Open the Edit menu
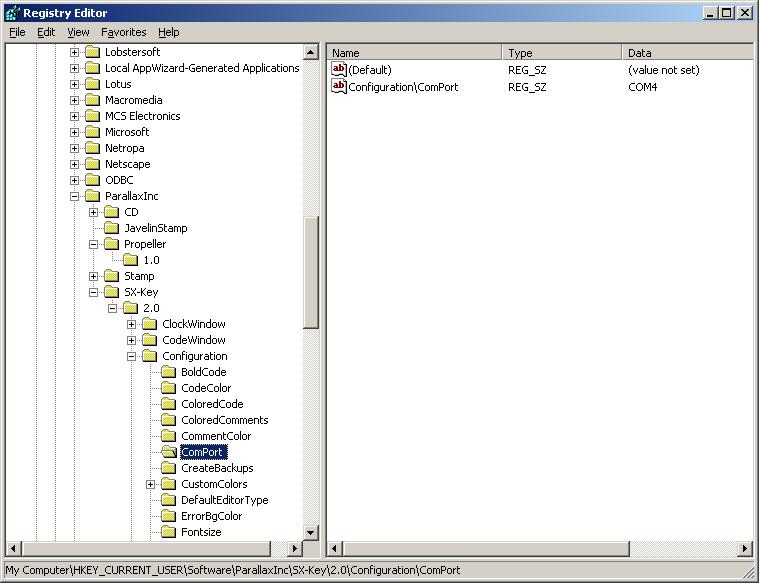This screenshot has height=583, width=759. [46, 32]
